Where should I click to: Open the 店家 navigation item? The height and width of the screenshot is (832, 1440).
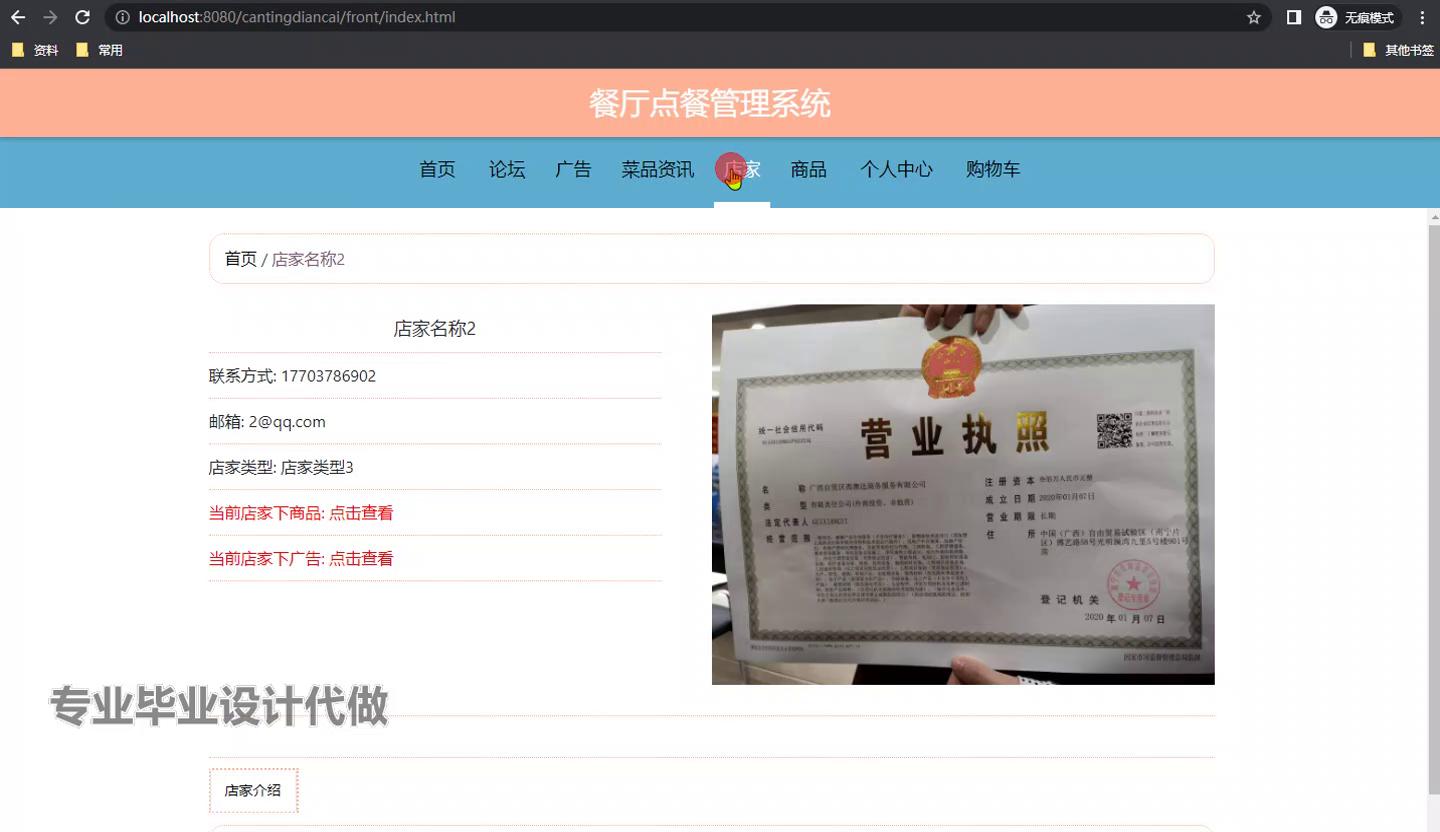point(742,169)
